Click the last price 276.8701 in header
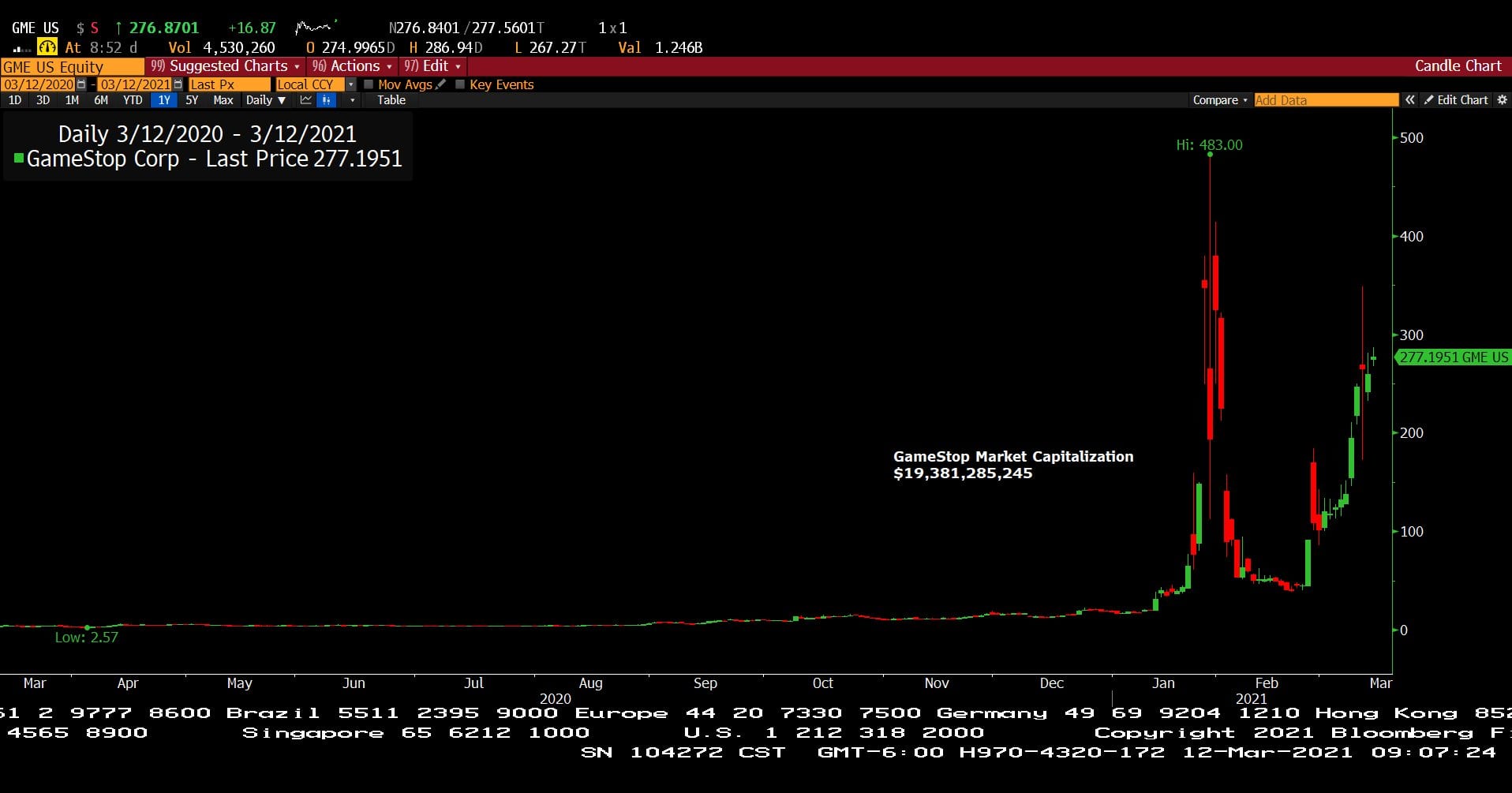1512x793 pixels. pyautogui.click(x=164, y=28)
